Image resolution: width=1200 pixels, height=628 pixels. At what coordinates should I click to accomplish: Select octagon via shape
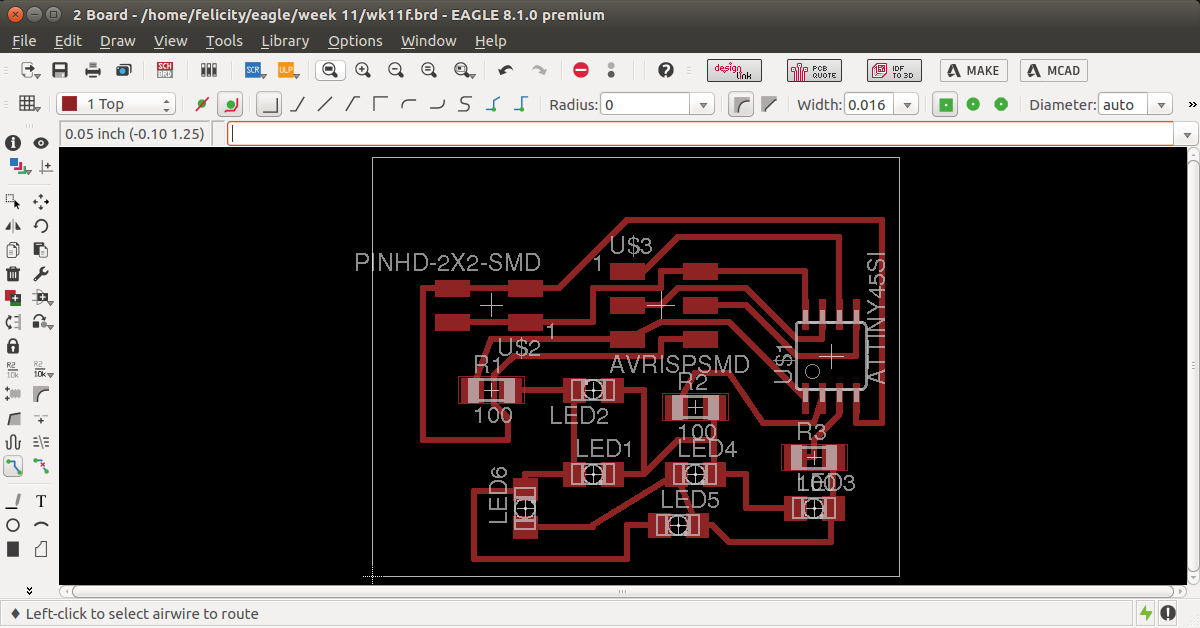click(x=1001, y=104)
